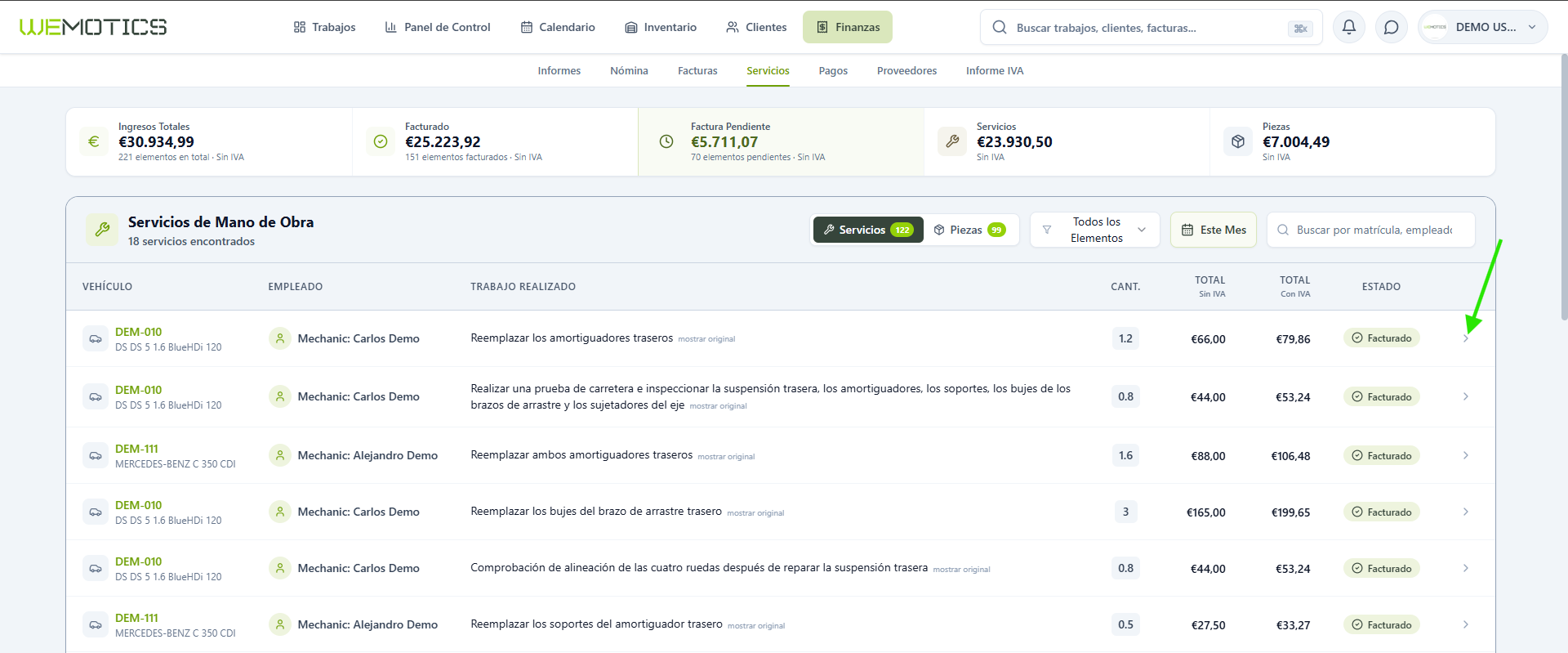Screen dimensions: 1568x653
Task: Click the magnifier icon in matrícula search
Action: [x=1283, y=230]
